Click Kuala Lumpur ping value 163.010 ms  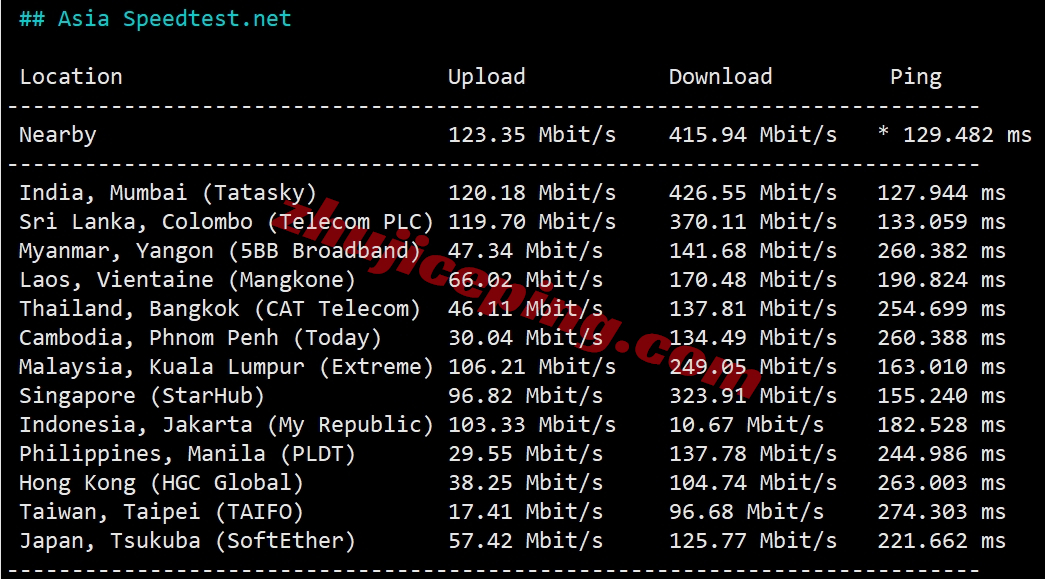tap(942, 367)
